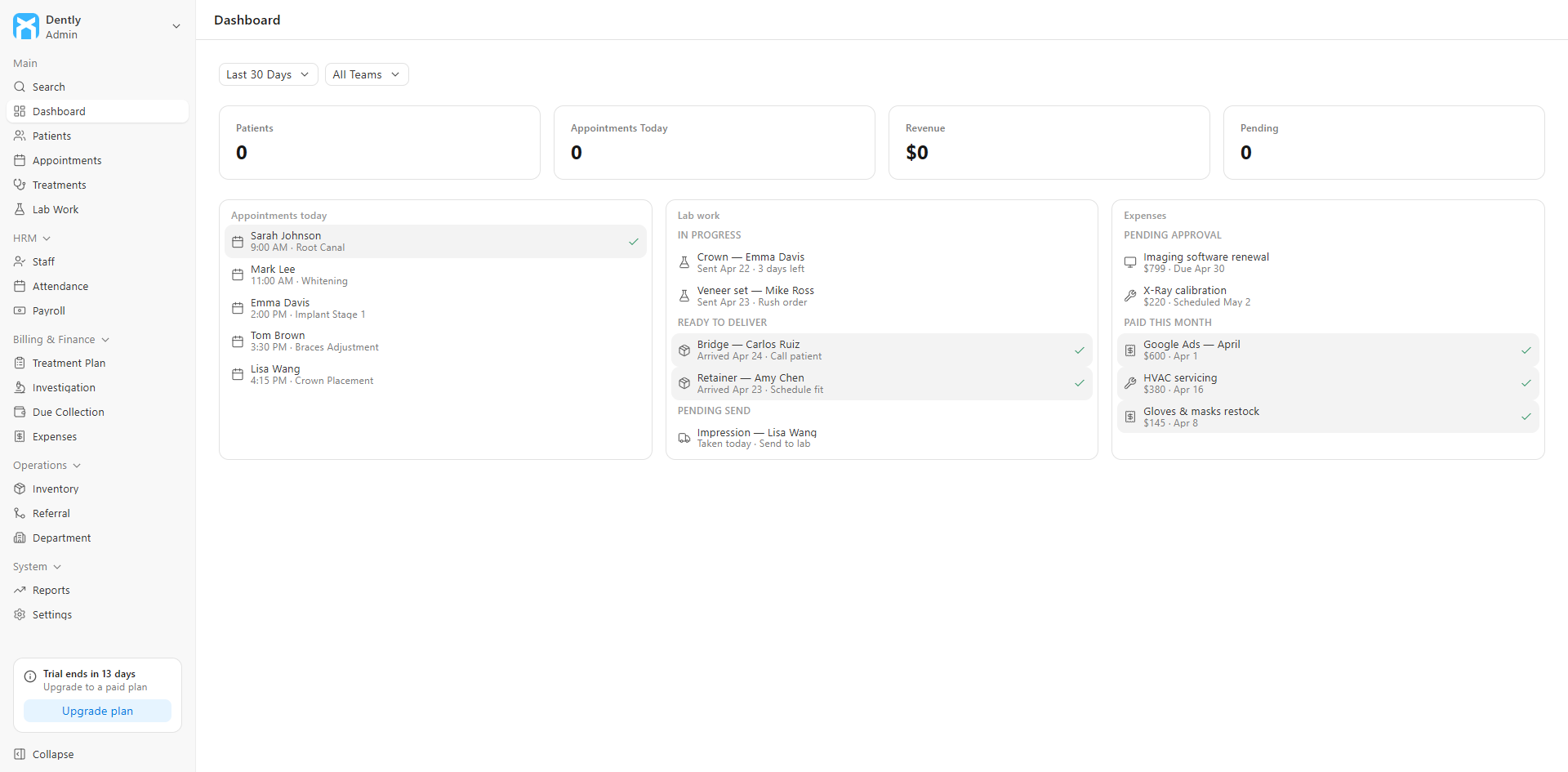Viewport: 1568px width, 772px height.
Task: Open the Last 30 Days dropdown
Action: [268, 74]
